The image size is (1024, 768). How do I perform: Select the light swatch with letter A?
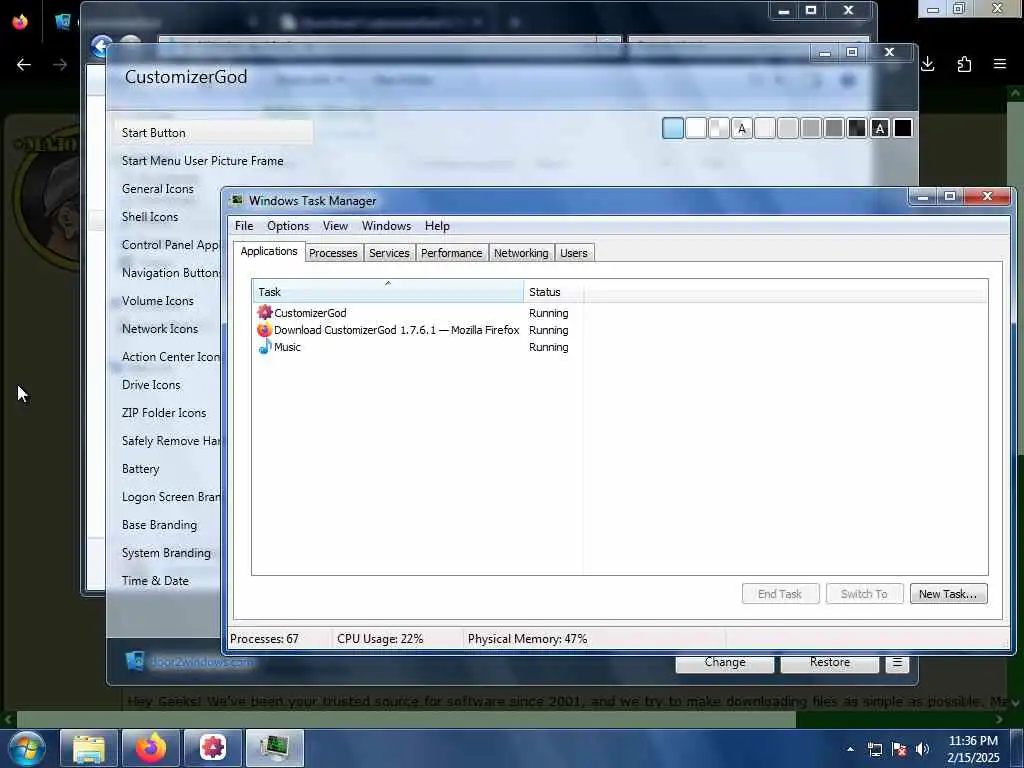[x=741, y=129]
